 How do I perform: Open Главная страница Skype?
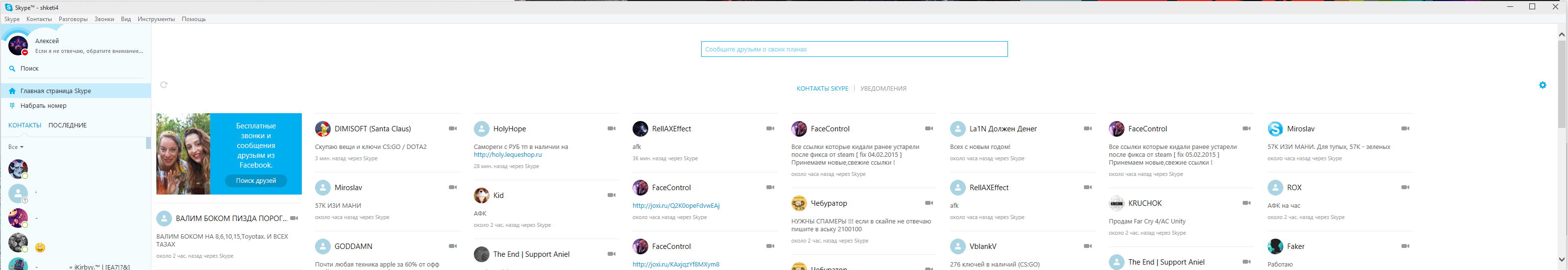pyautogui.click(x=75, y=91)
